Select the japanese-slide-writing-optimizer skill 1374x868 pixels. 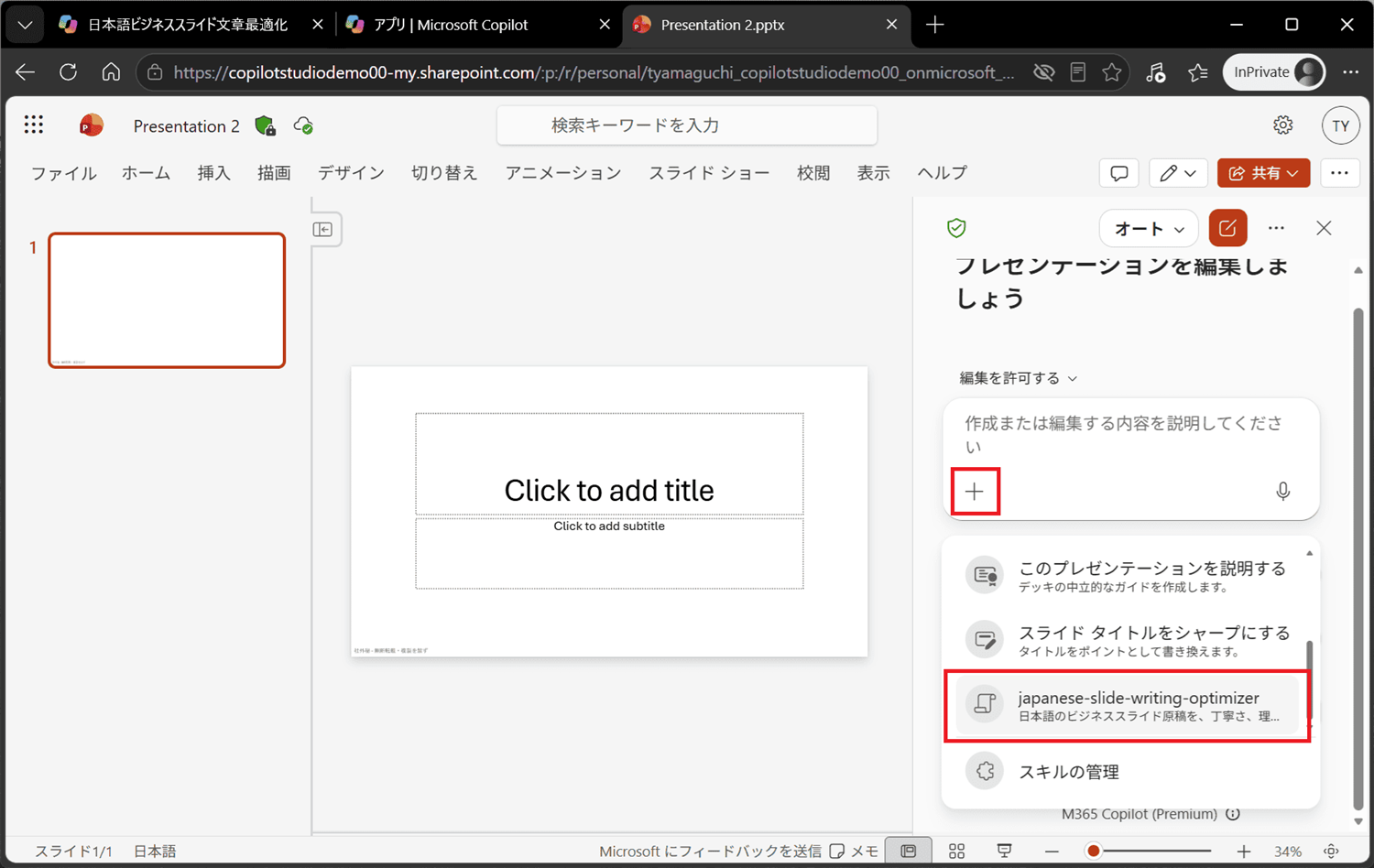tap(1127, 705)
